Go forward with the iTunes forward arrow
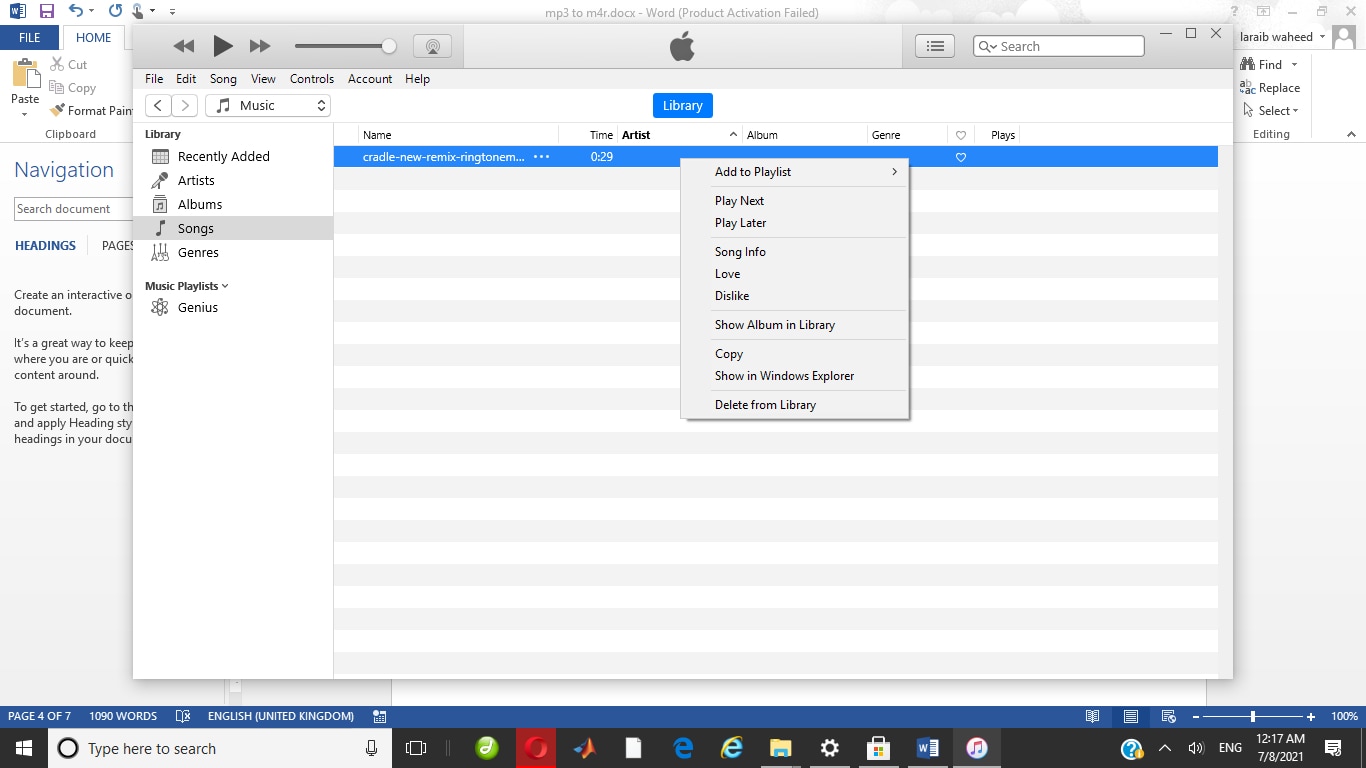Viewport: 1366px width, 768px height. (184, 105)
